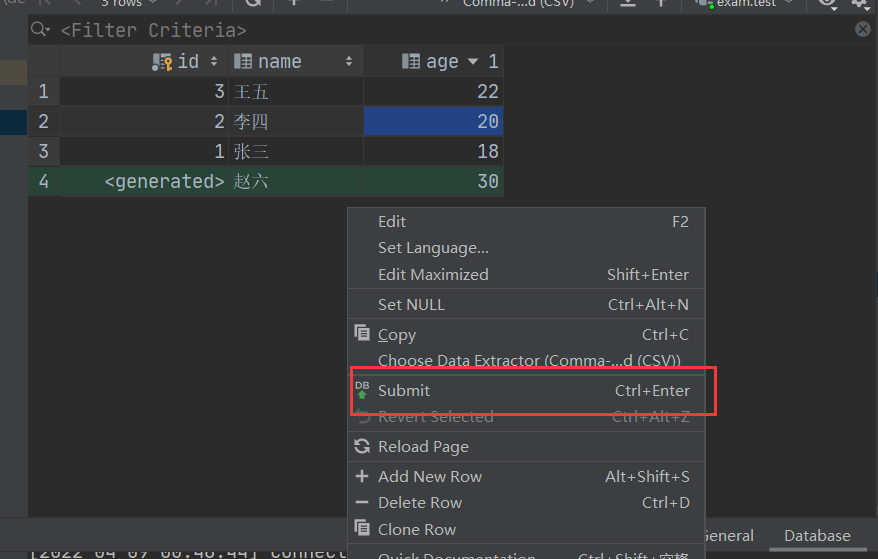Choose Edit from the context menu
Screen dimensions: 878x559
coord(526,222)
